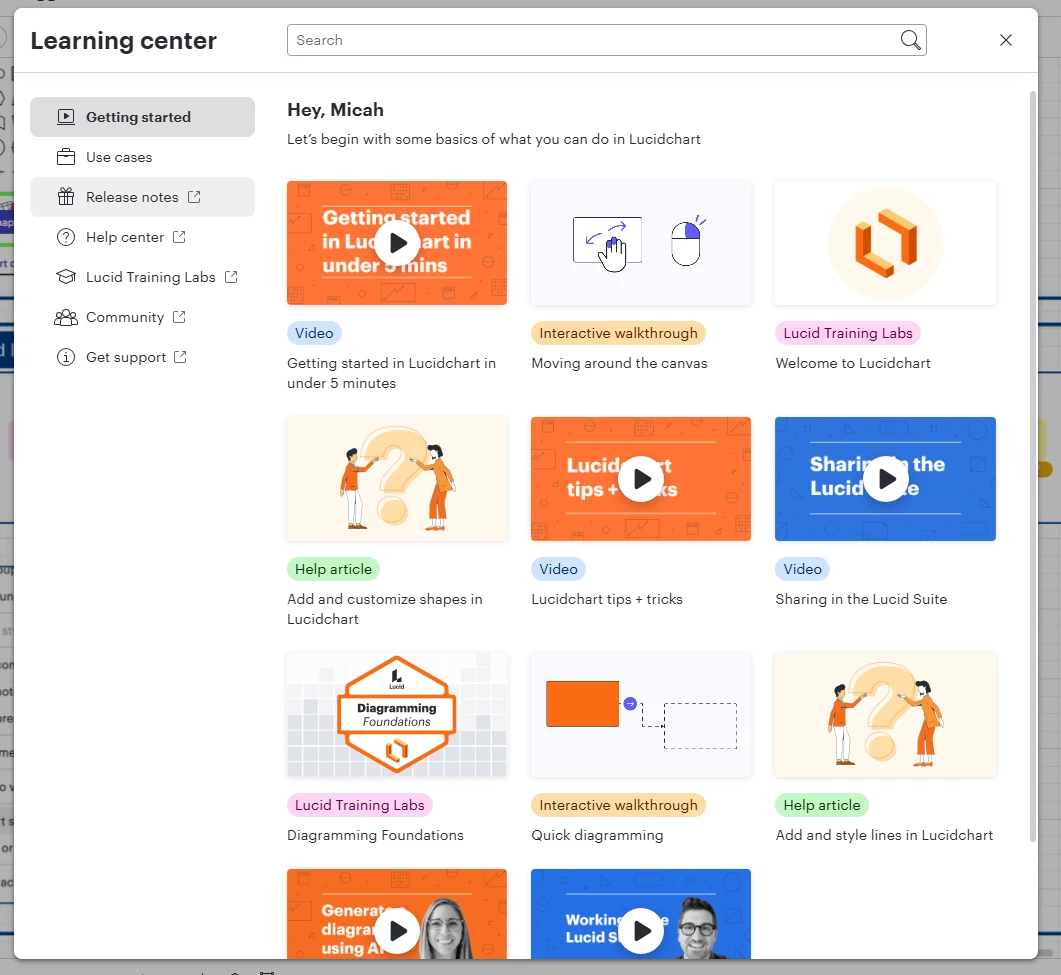Open the Getting started section
This screenshot has height=975, width=1061.
click(142, 117)
